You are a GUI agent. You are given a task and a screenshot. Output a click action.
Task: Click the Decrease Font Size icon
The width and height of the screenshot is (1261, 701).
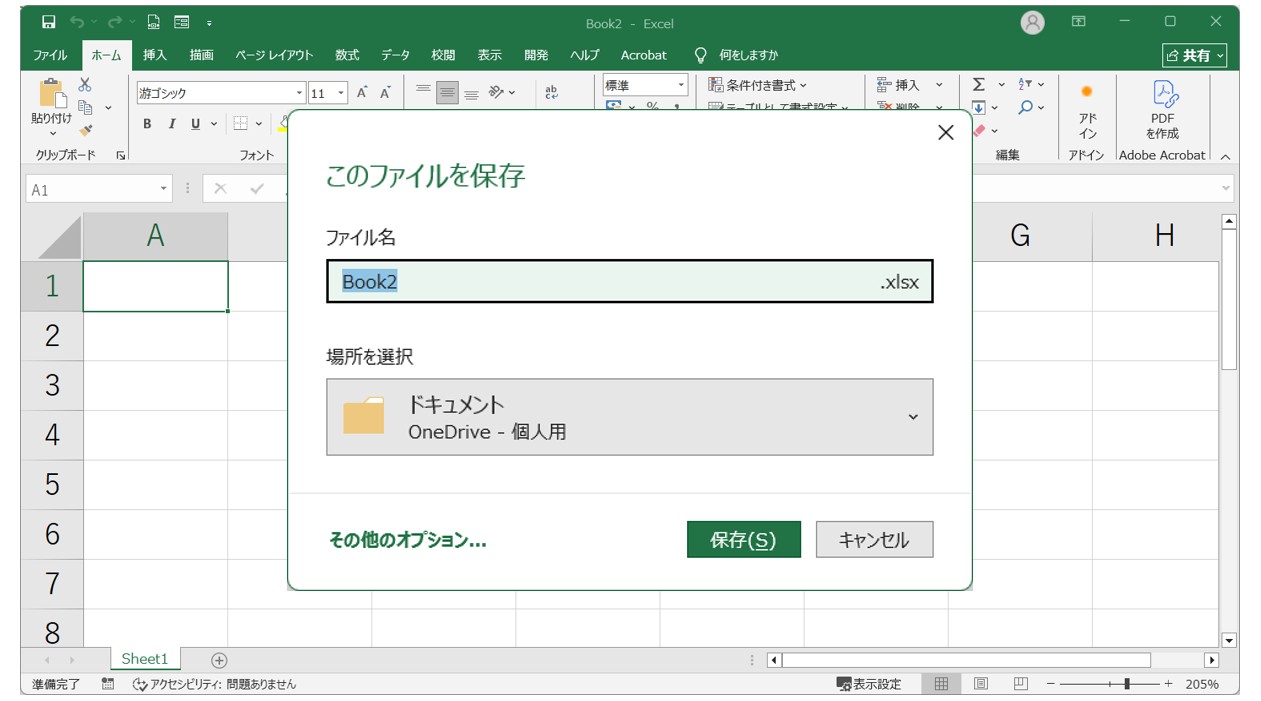[x=385, y=93]
